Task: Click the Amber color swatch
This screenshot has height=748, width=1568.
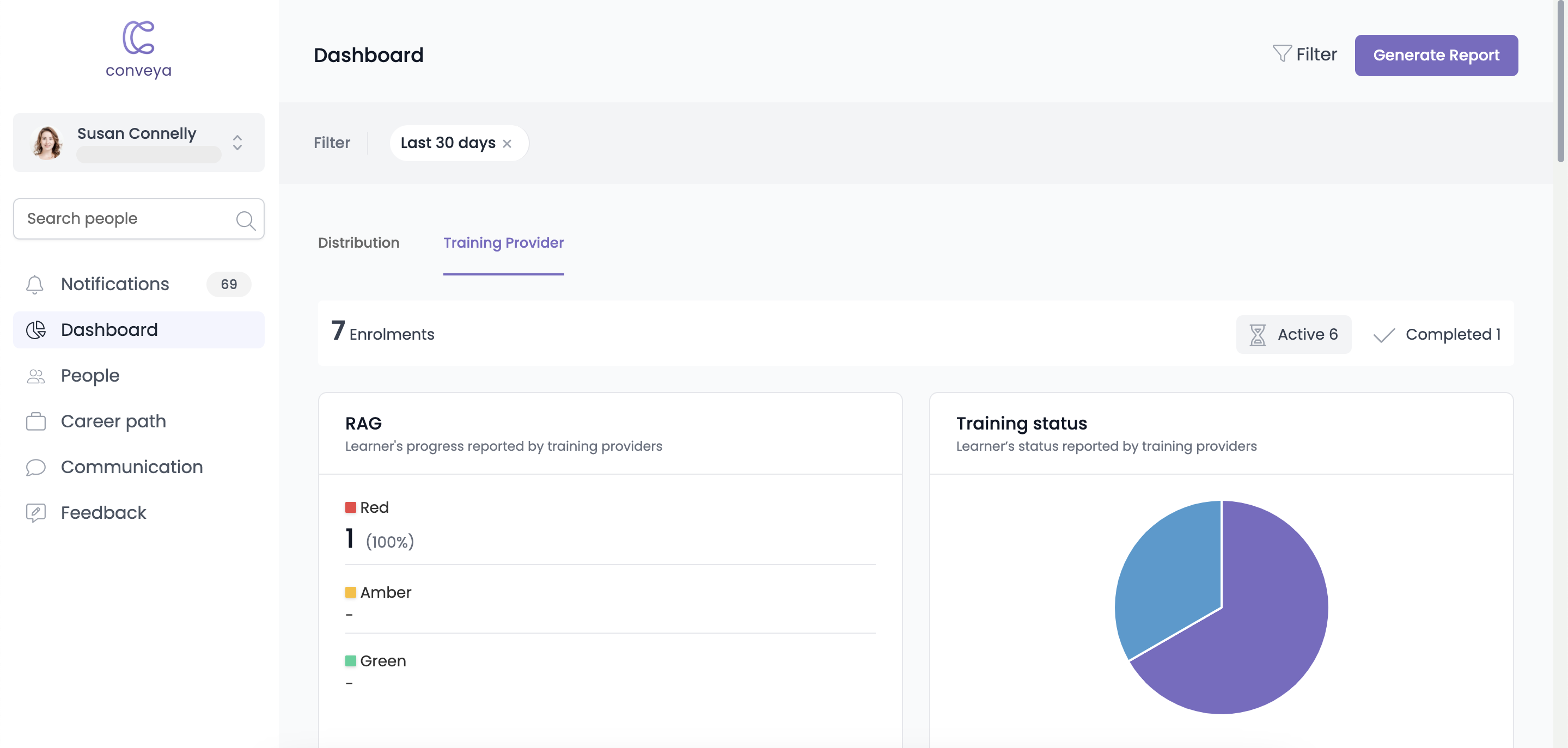Action: coord(351,592)
